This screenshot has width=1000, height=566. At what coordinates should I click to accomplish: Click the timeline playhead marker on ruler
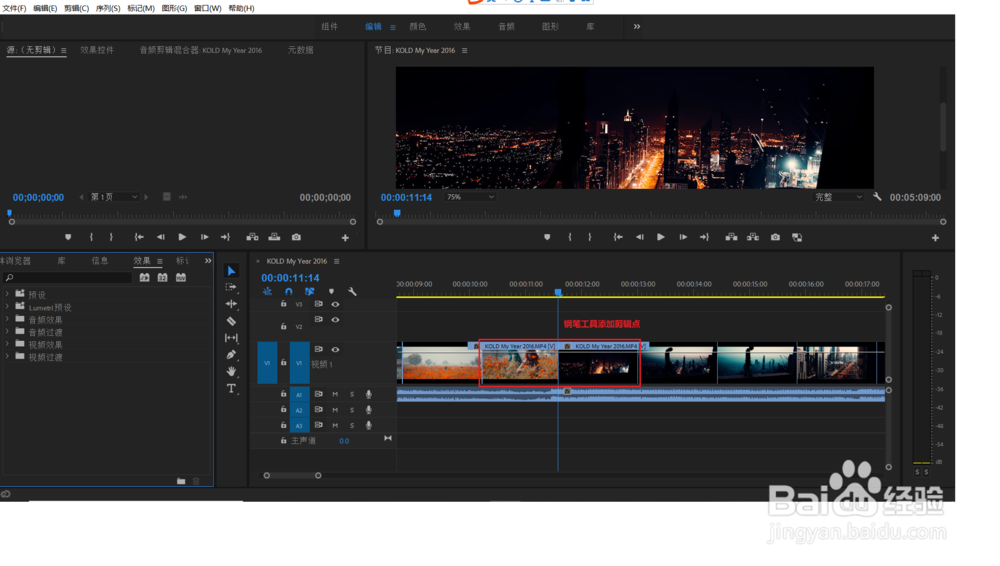pos(558,292)
